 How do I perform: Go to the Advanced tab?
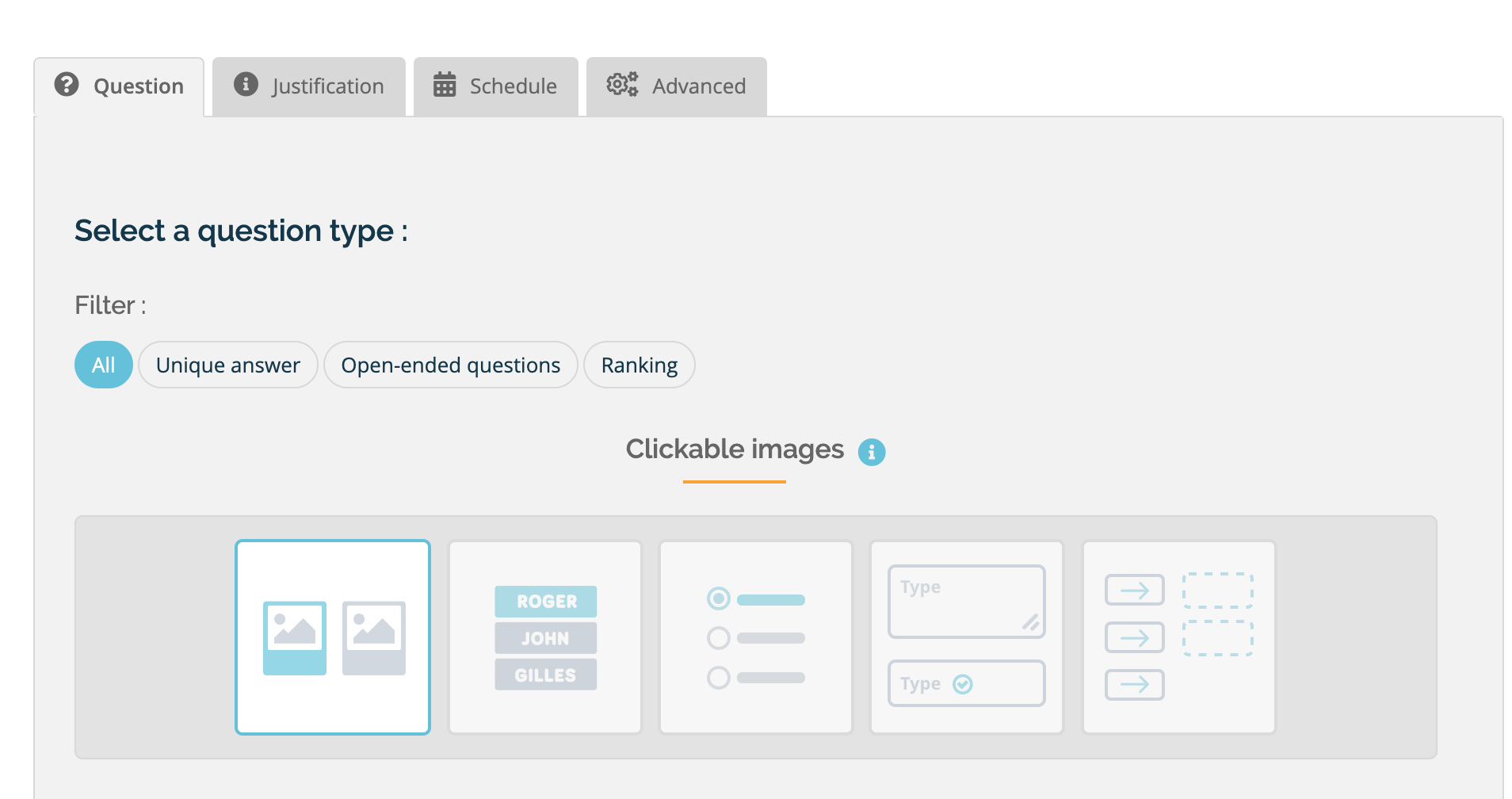click(x=677, y=86)
